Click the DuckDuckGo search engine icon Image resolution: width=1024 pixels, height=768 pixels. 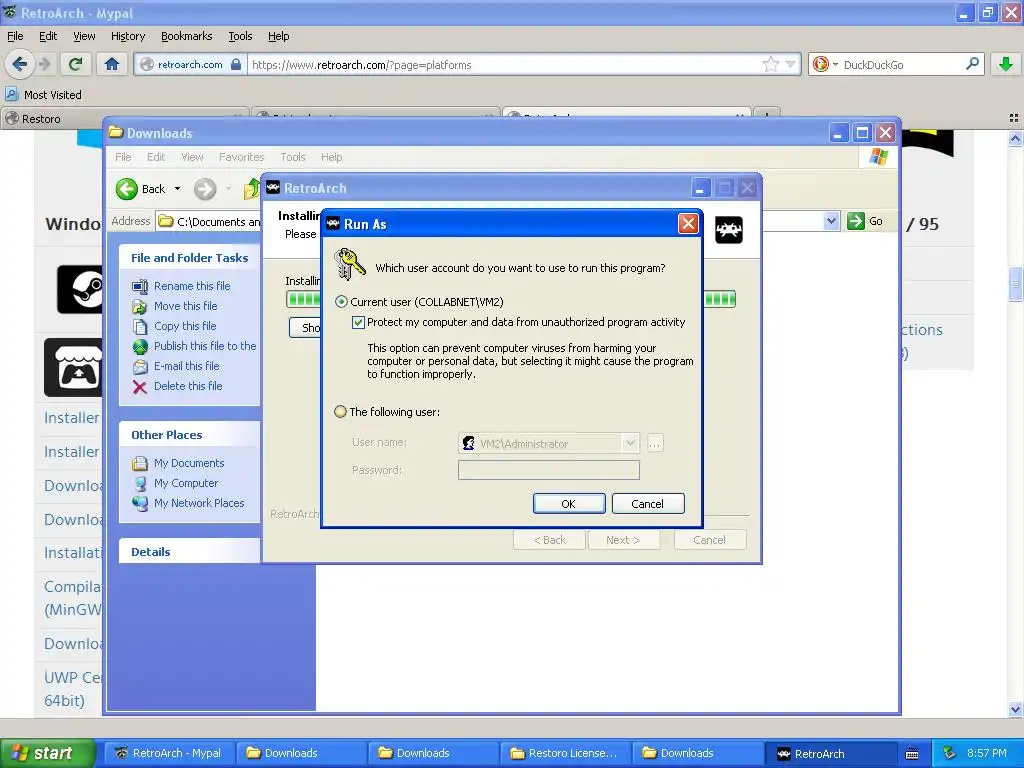(821, 64)
